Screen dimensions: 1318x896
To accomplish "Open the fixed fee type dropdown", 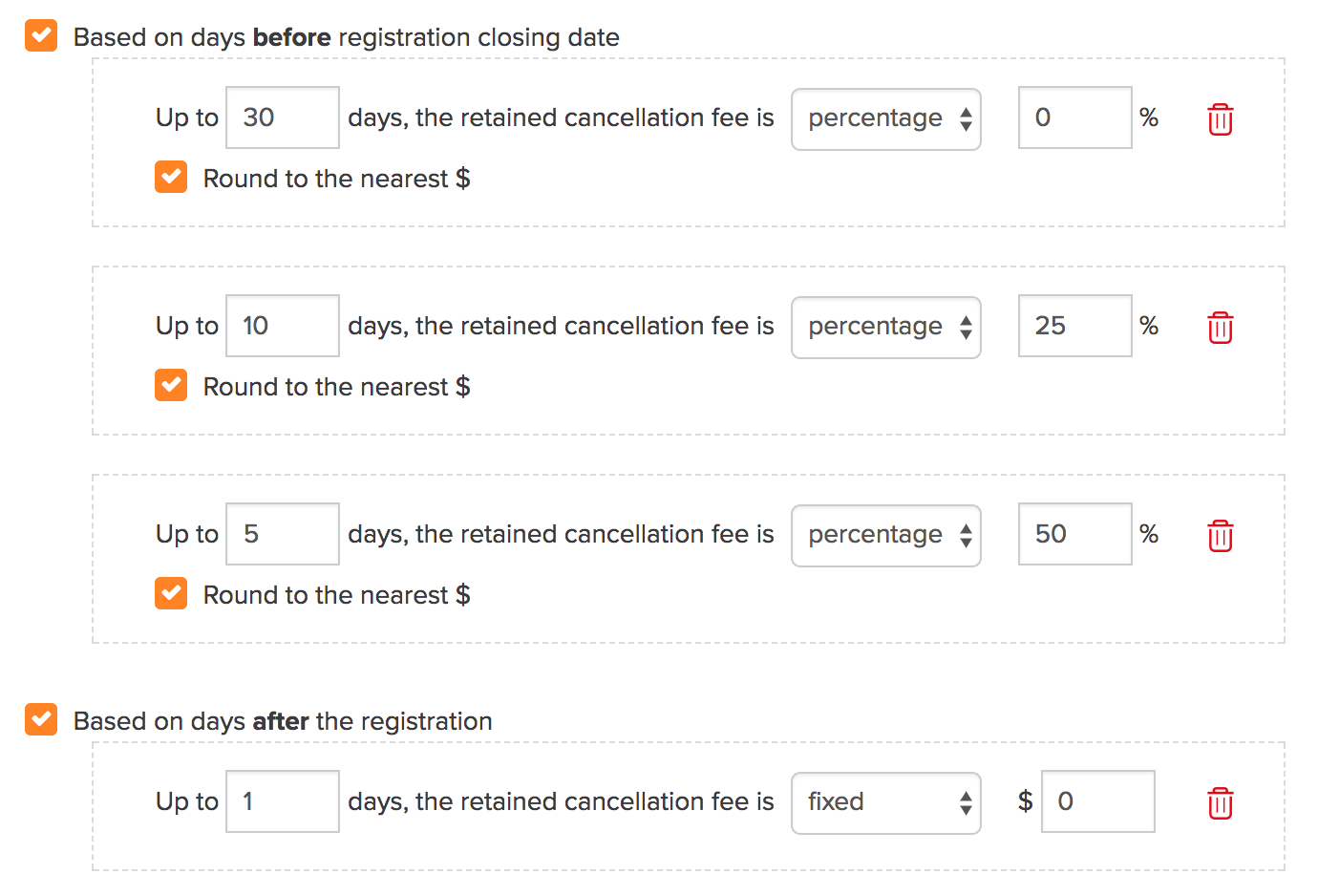I will [886, 803].
